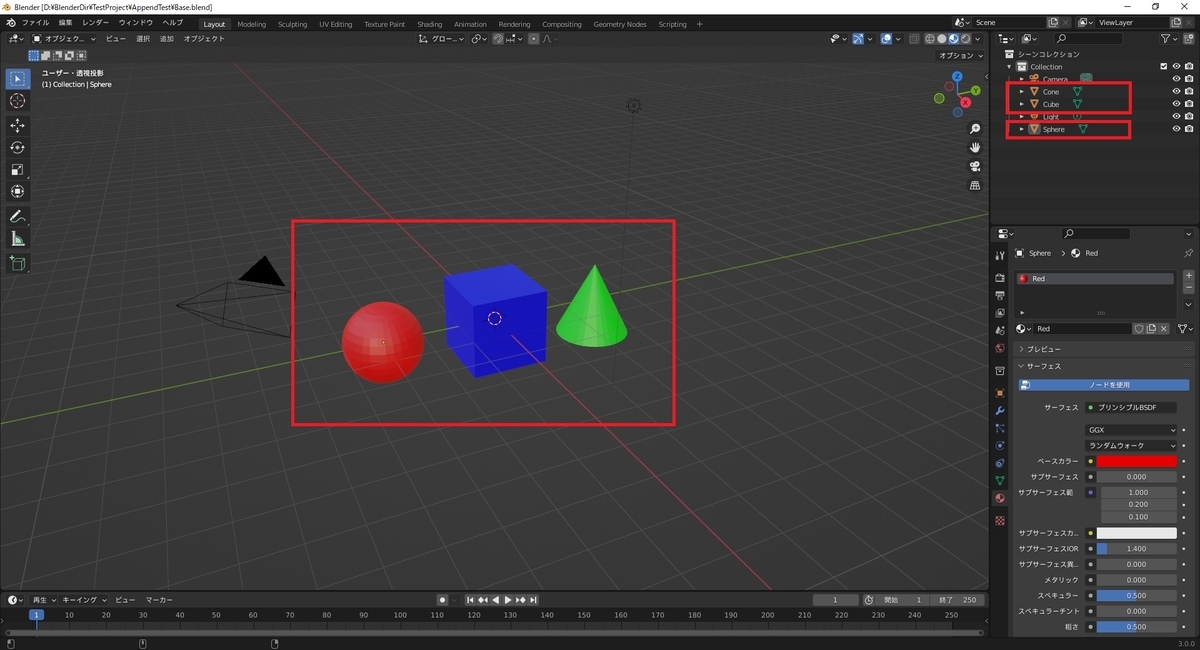The image size is (1200, 650).
Task: Activate the Scale tool
Action: (18, 169)
